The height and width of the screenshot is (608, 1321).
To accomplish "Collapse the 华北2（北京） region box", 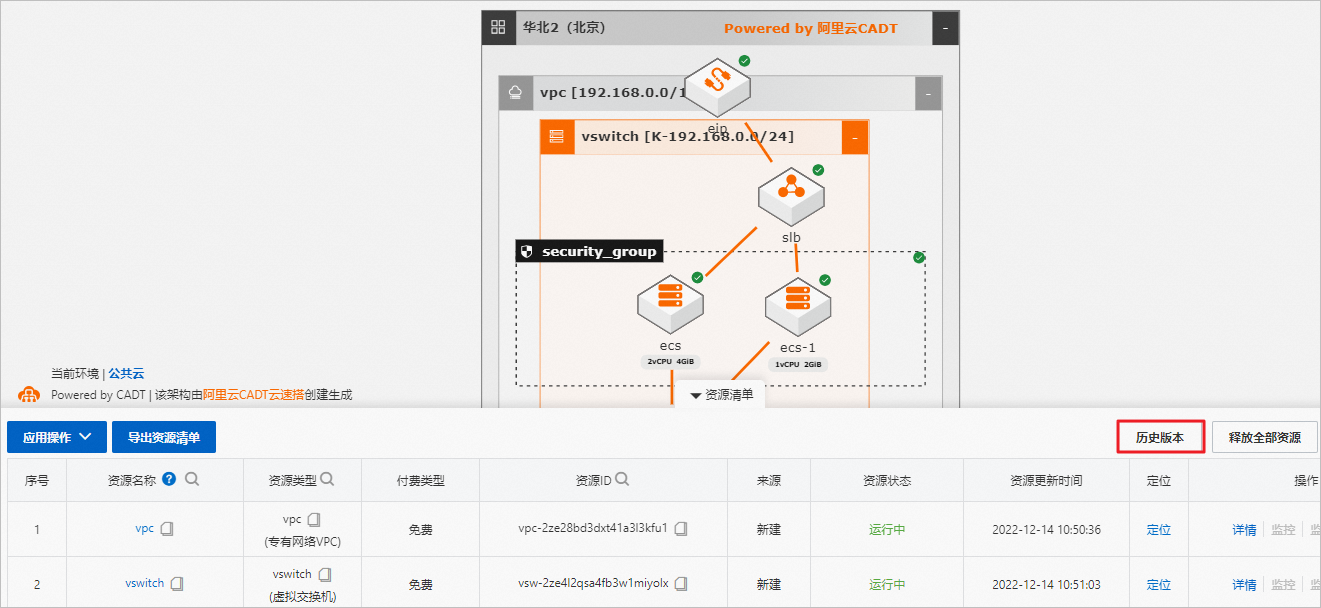I will (946, 28).
